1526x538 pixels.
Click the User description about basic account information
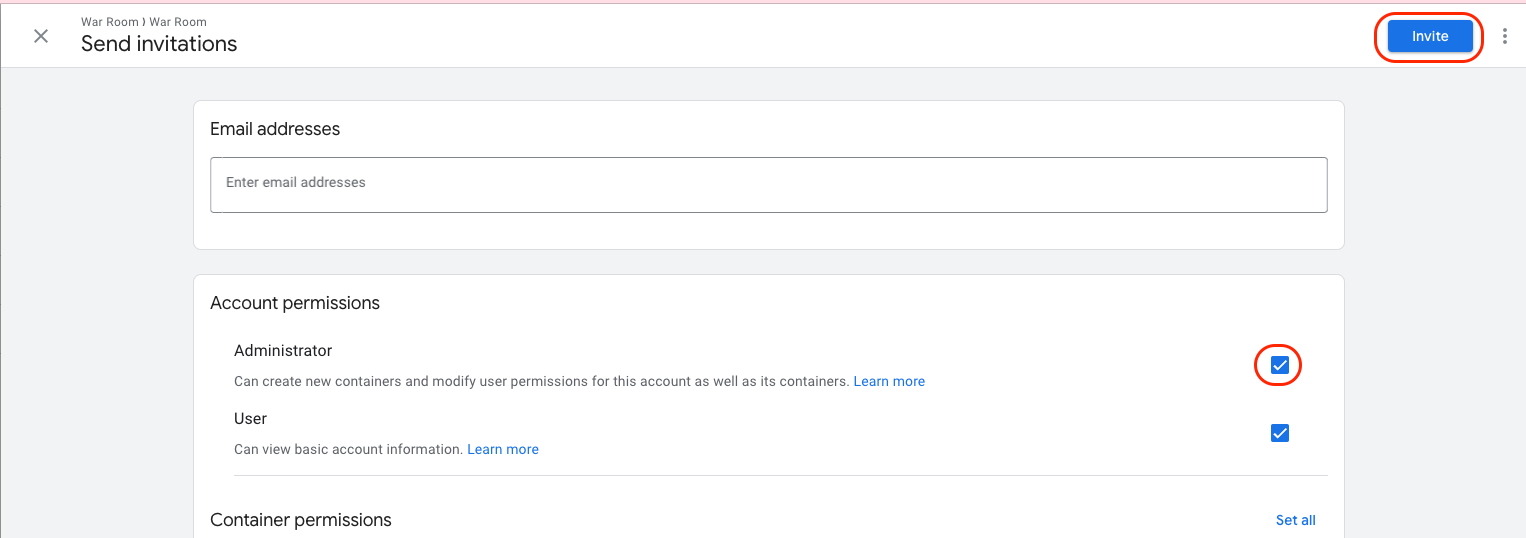(x=349, y=450)
